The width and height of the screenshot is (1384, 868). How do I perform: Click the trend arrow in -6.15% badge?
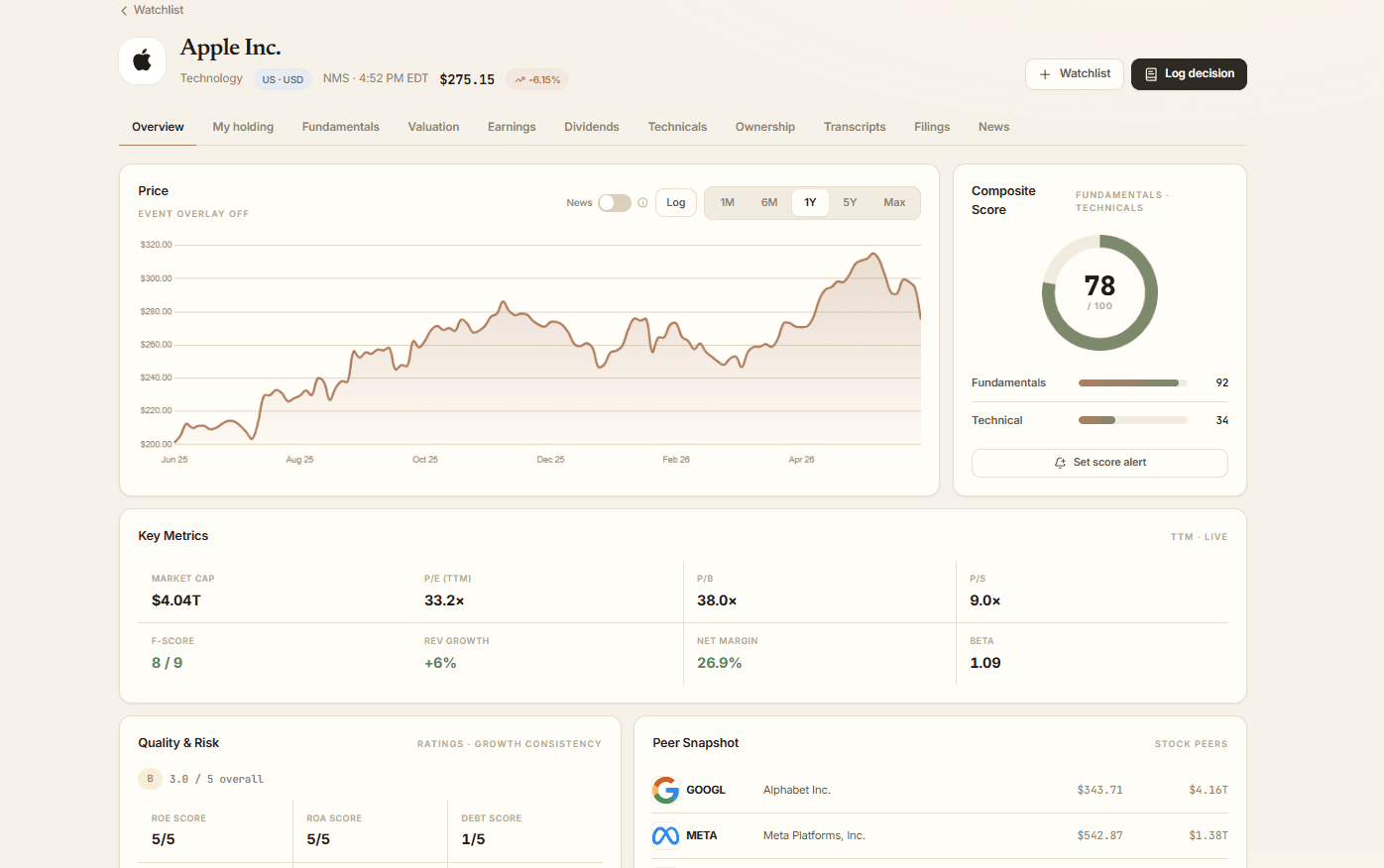(519, 80)
